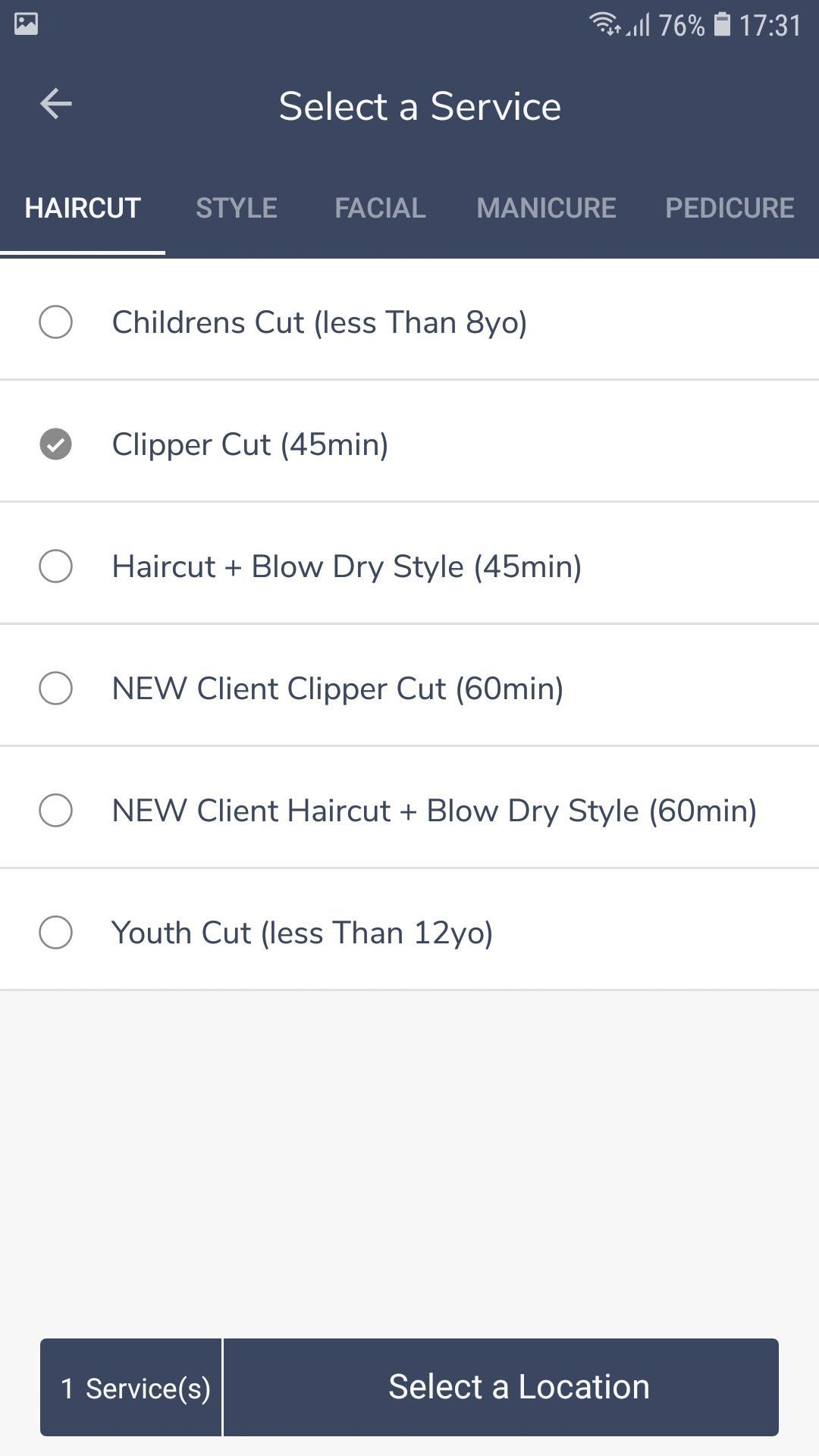Tap the Youth Cut (less Than 12yo) label

tap(303, 933)
